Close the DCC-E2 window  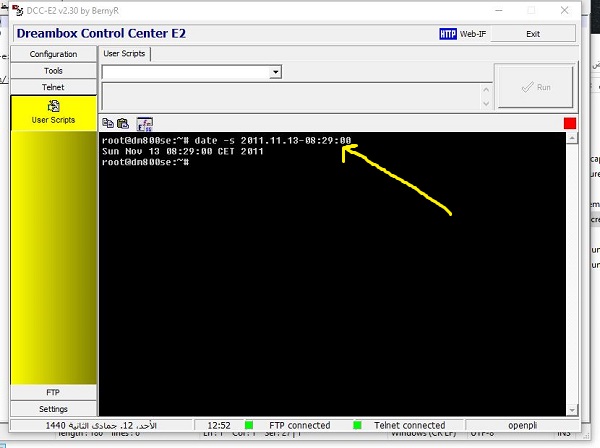[564, 10]
